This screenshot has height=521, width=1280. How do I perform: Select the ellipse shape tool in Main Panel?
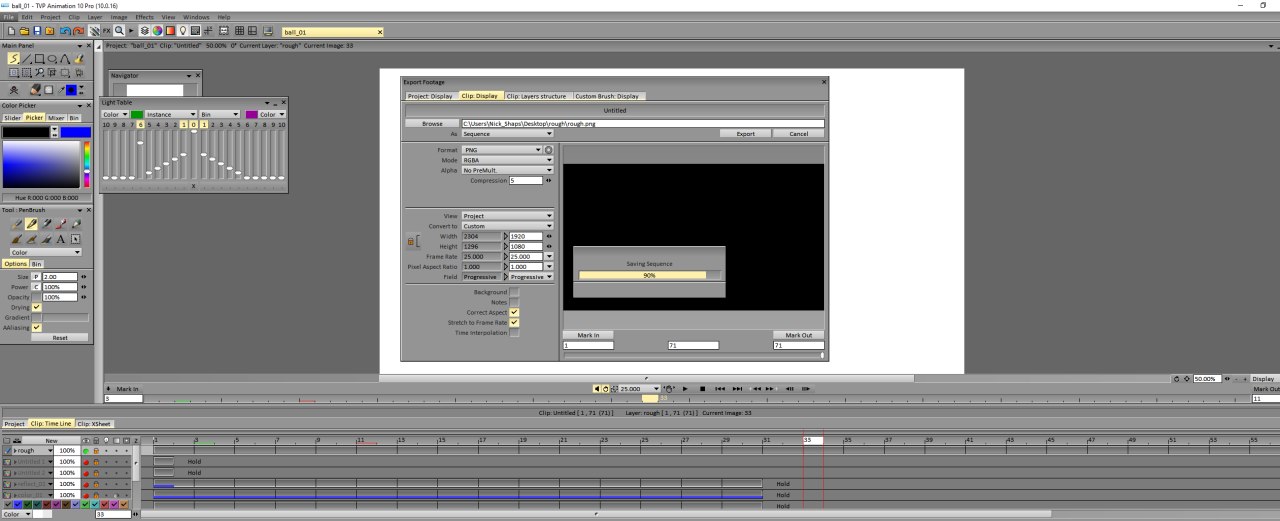click(52, 59)
